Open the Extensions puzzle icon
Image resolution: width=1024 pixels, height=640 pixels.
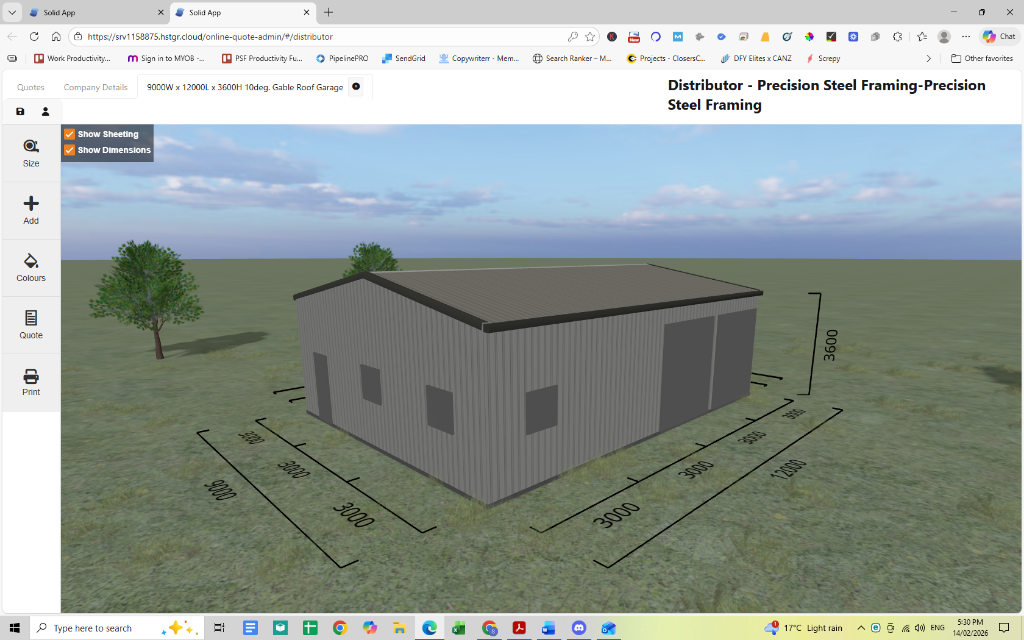pyautogui.click(x=897, y=37)
